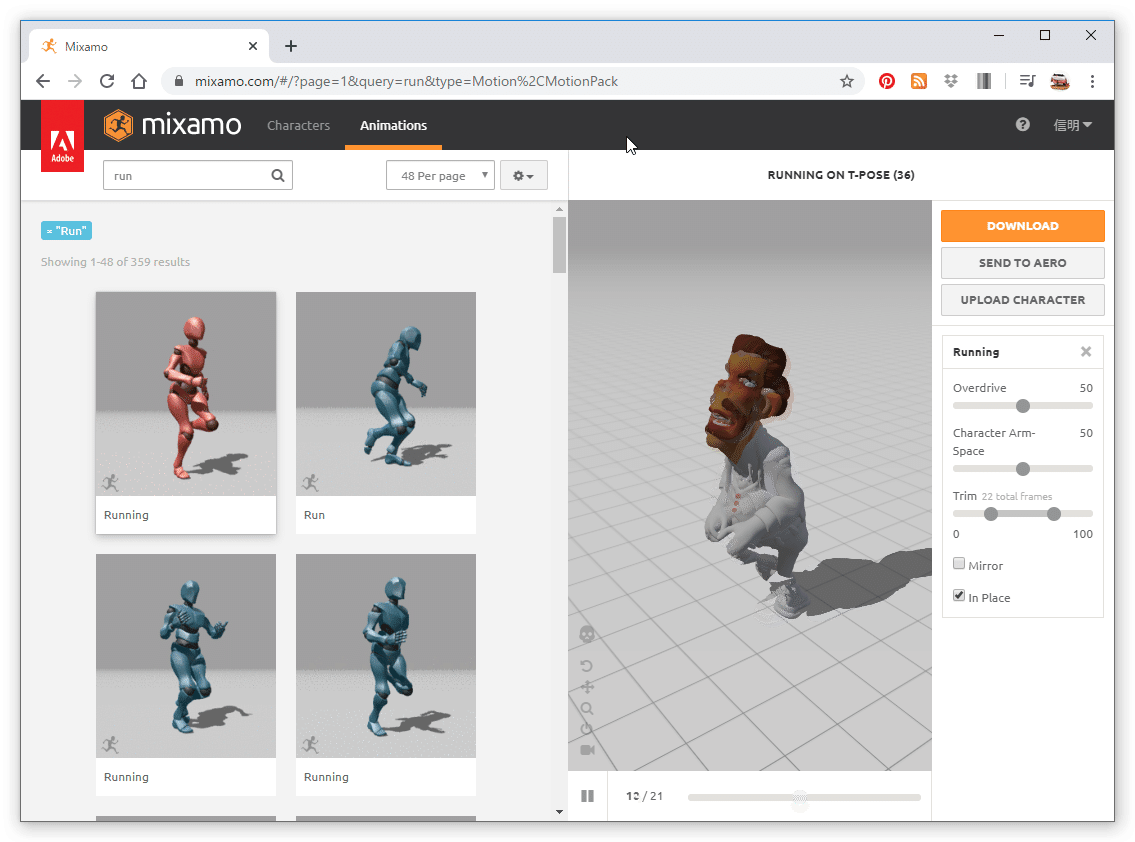
Task: Switch to the Animations tab
Action: tap(393, 125)
